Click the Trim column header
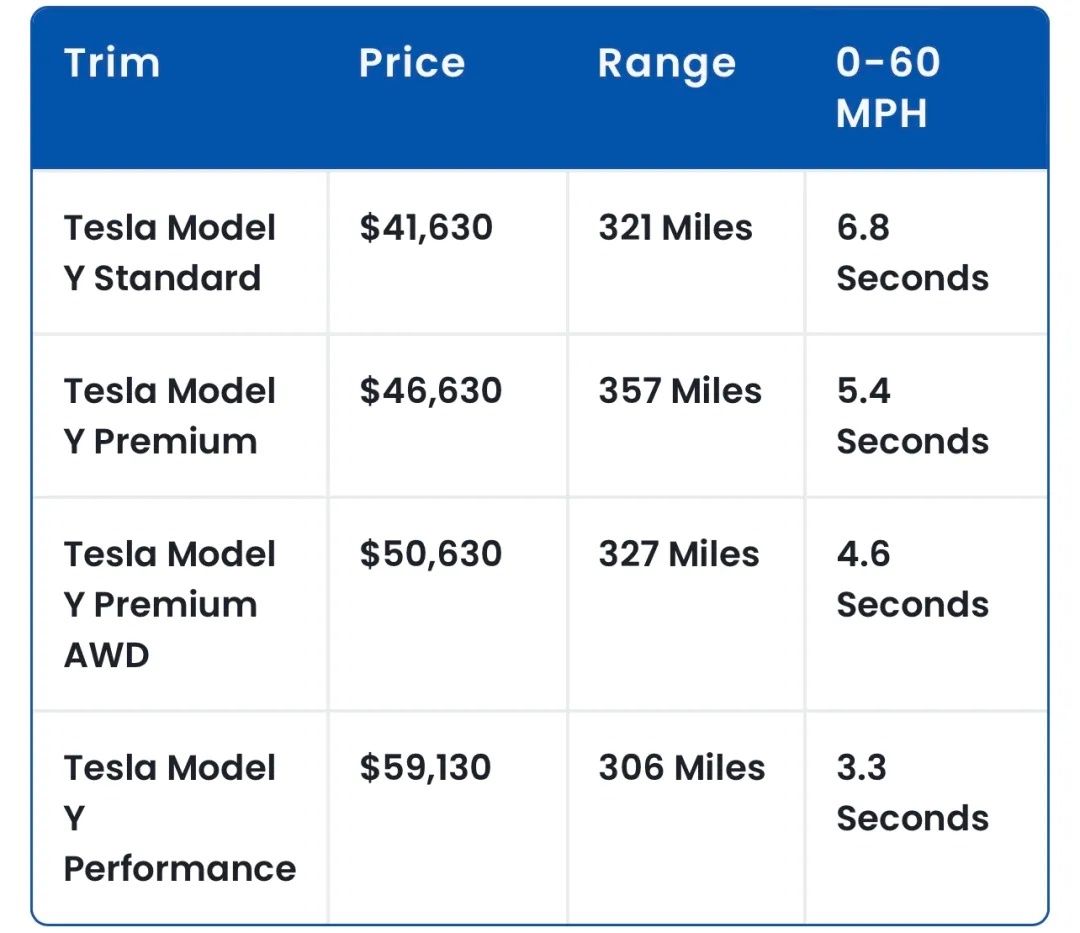 pyautogui.click(x=112, y=63)
